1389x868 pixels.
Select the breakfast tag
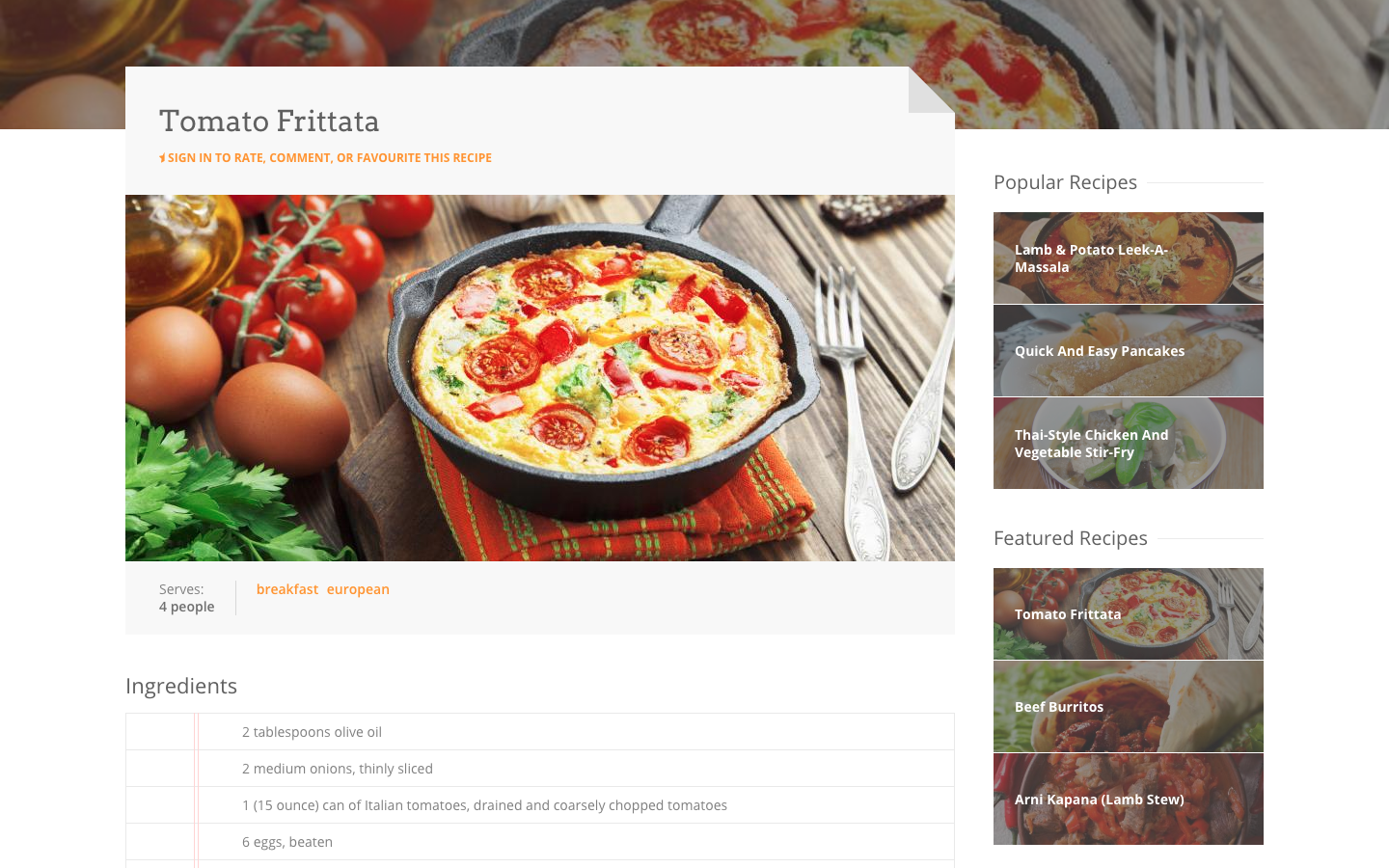pyautogui.click(x=287, y=589)
